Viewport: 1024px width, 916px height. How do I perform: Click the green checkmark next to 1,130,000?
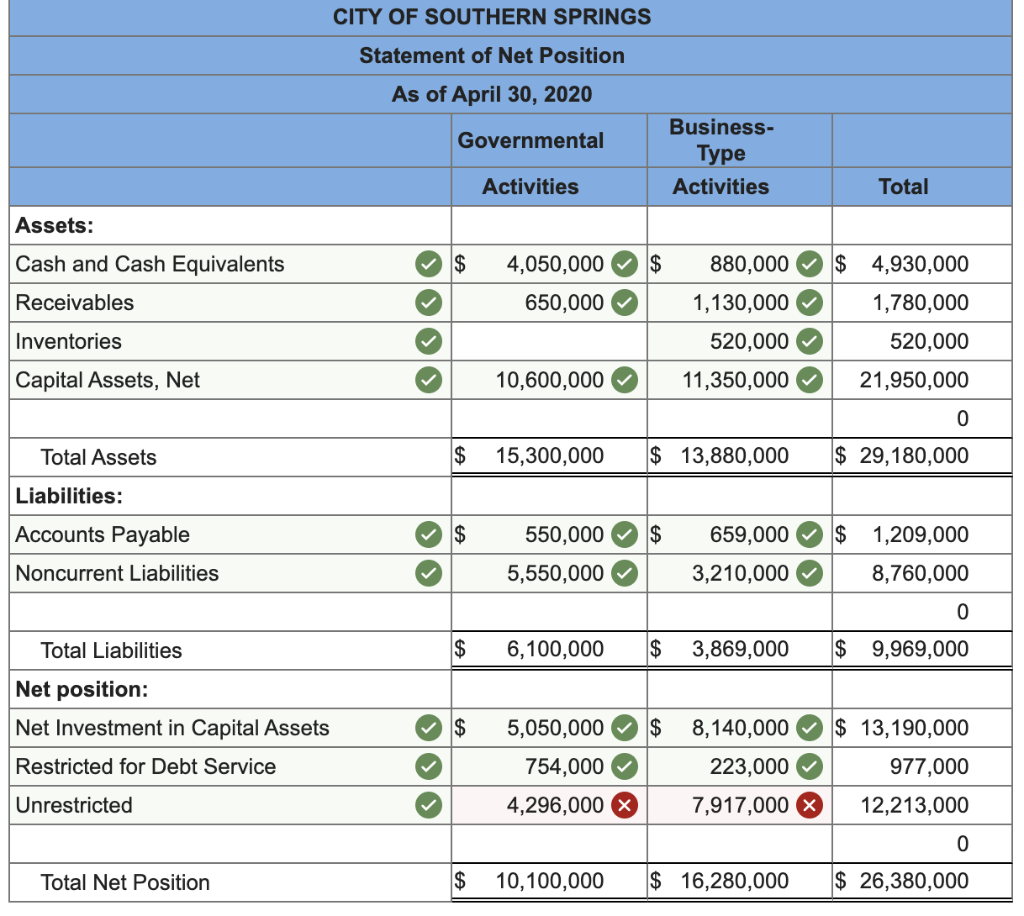pyautogui.click(x=810, y=302)
